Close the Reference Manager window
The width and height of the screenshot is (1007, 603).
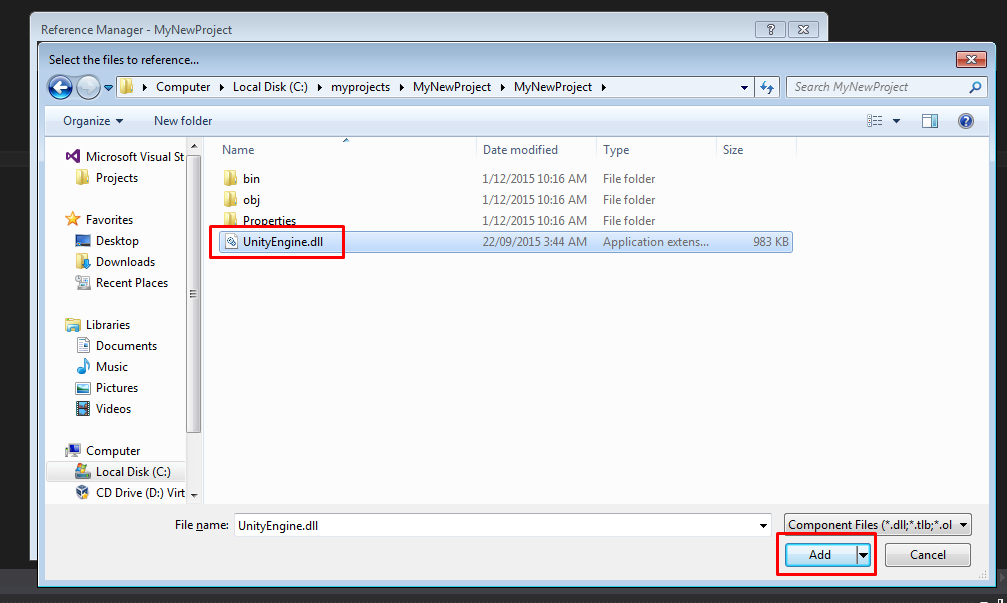[803, 30]
